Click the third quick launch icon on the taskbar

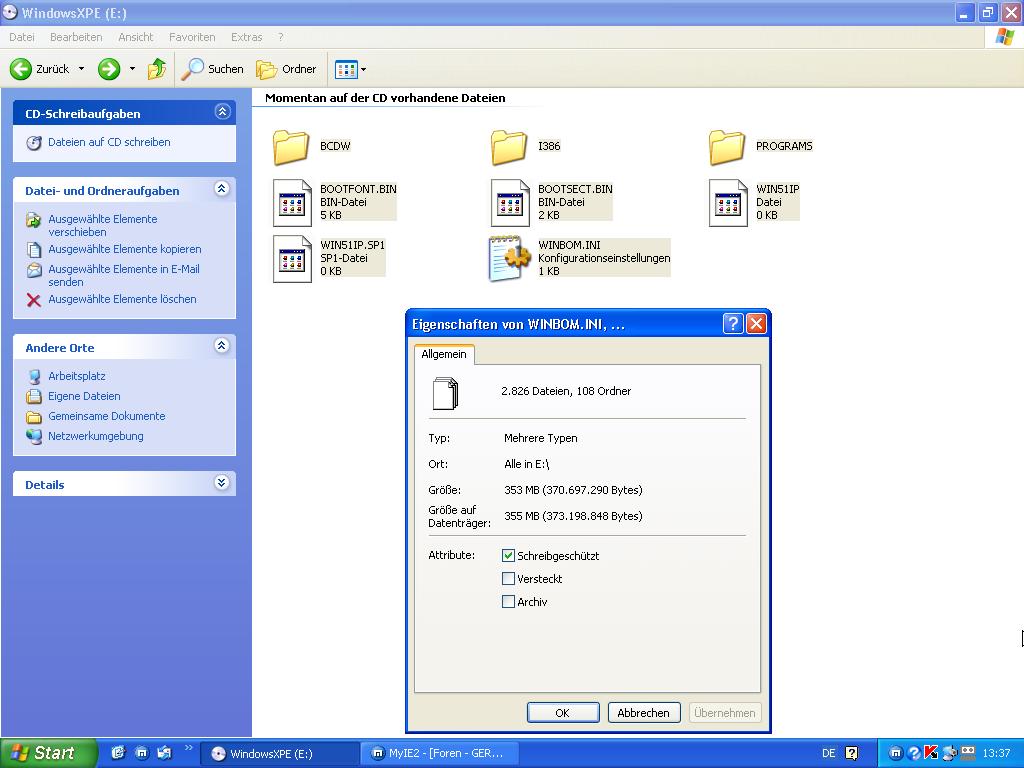[165, 752]
